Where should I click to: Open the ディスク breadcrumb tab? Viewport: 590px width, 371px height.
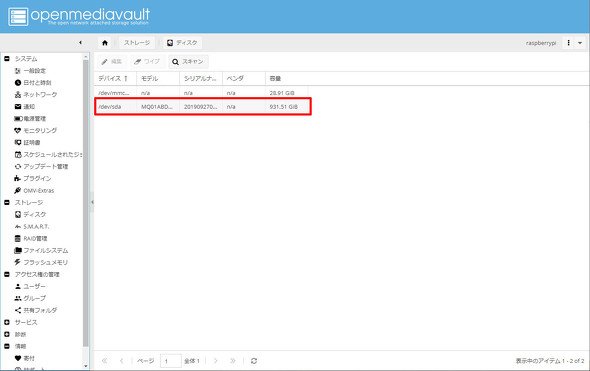(x=182, y=43)
